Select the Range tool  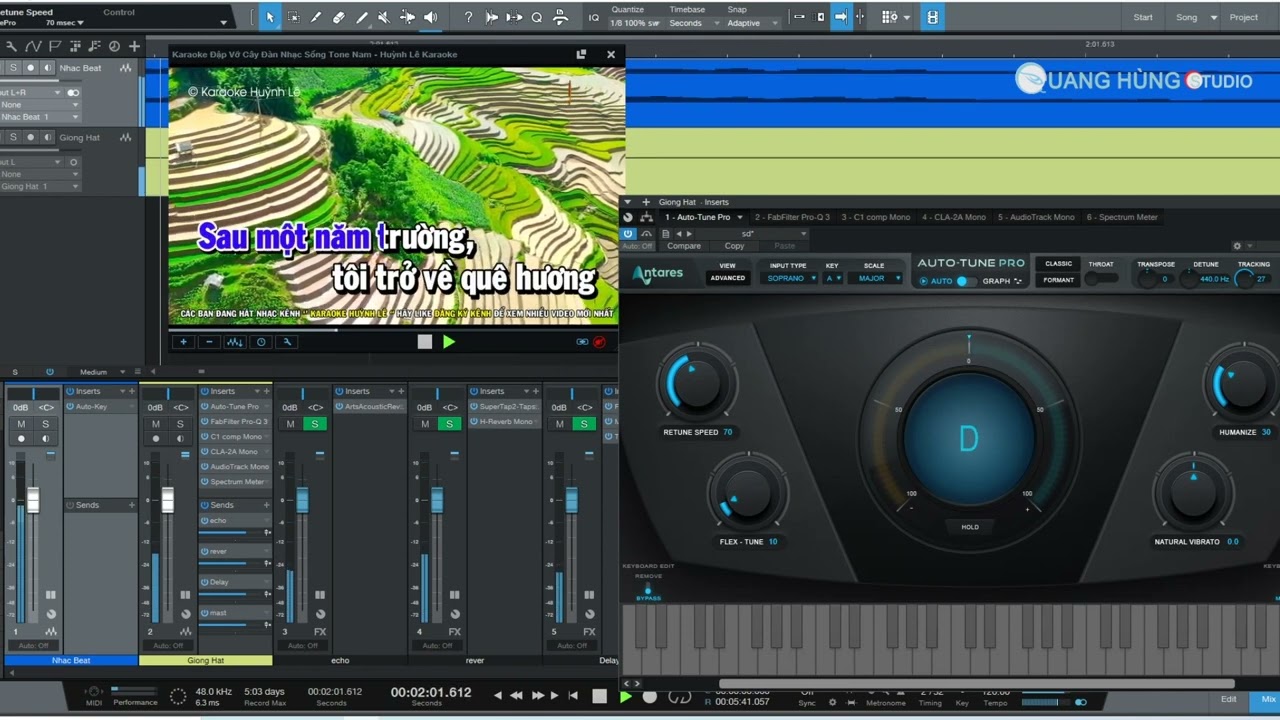coord(293,17)
